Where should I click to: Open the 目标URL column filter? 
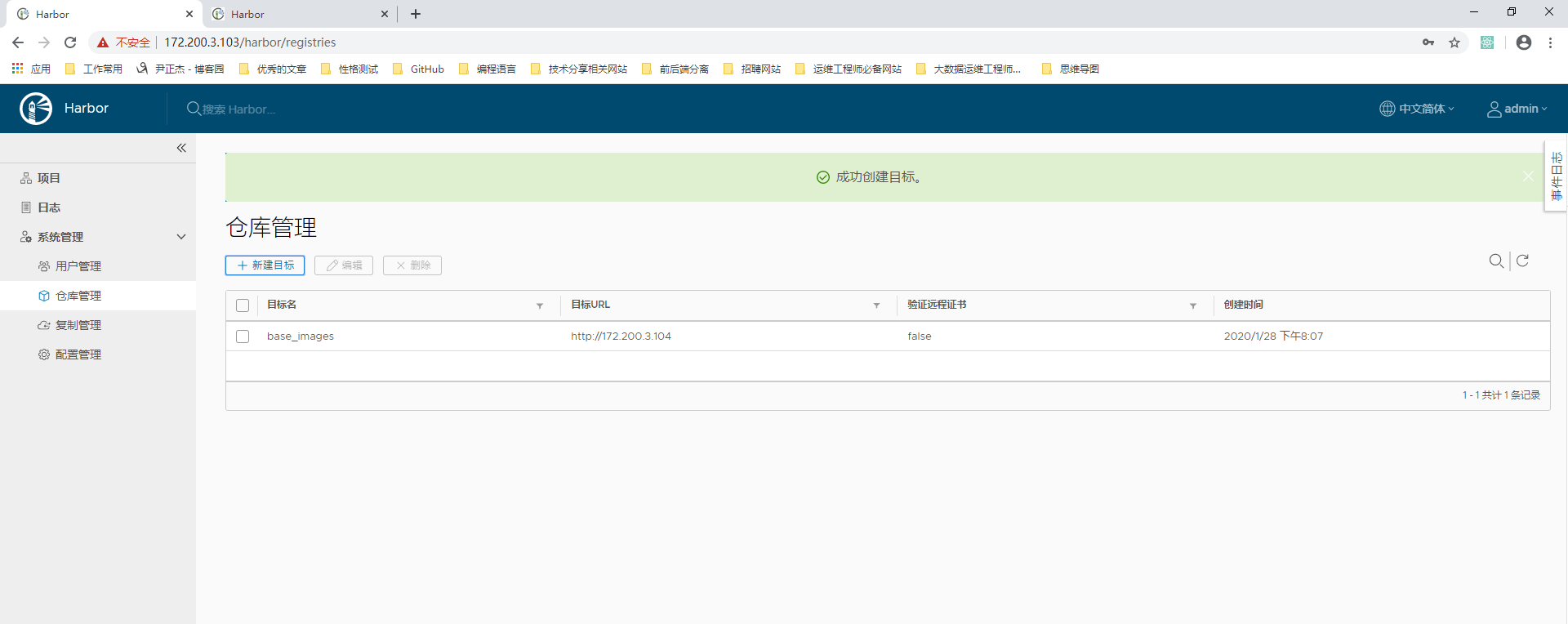[x=876, y=305]
